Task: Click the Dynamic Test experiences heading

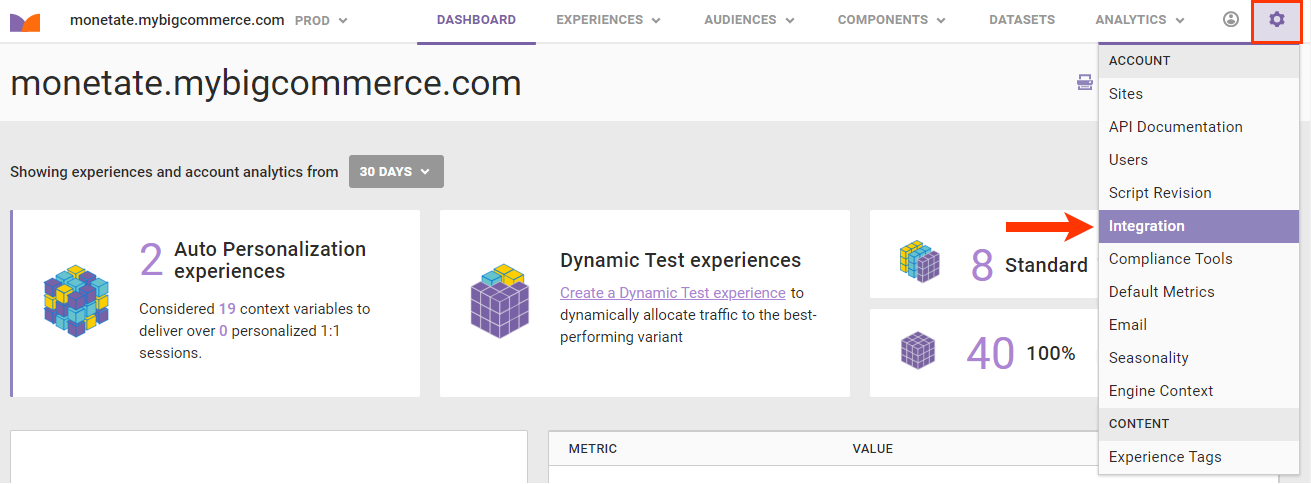Action: [680, 260]
